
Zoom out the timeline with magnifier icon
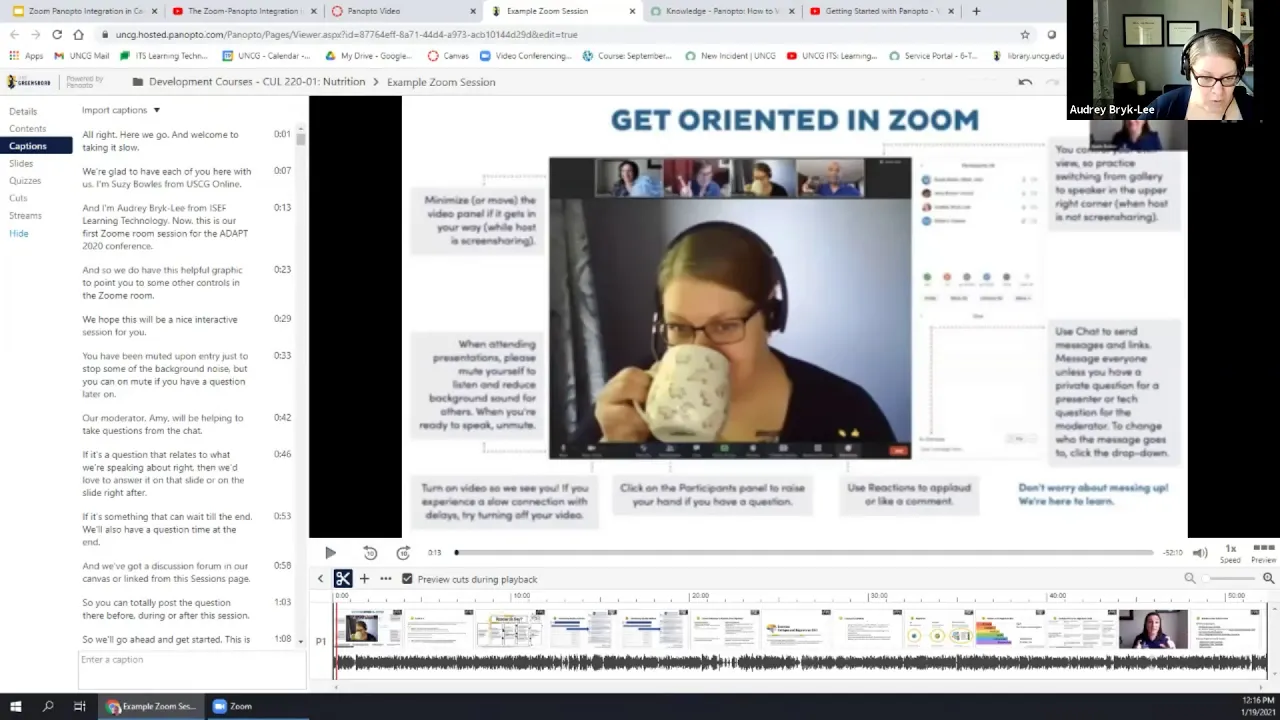1190,578
